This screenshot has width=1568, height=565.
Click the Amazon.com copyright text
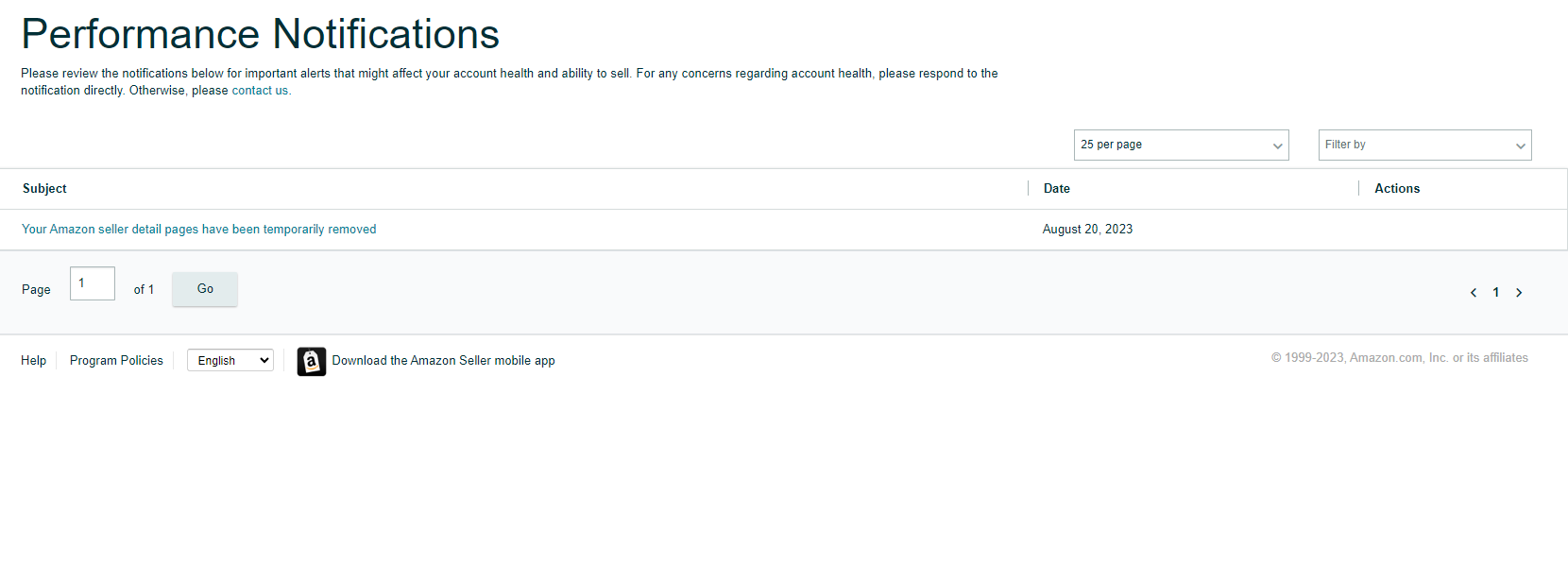1399,358
